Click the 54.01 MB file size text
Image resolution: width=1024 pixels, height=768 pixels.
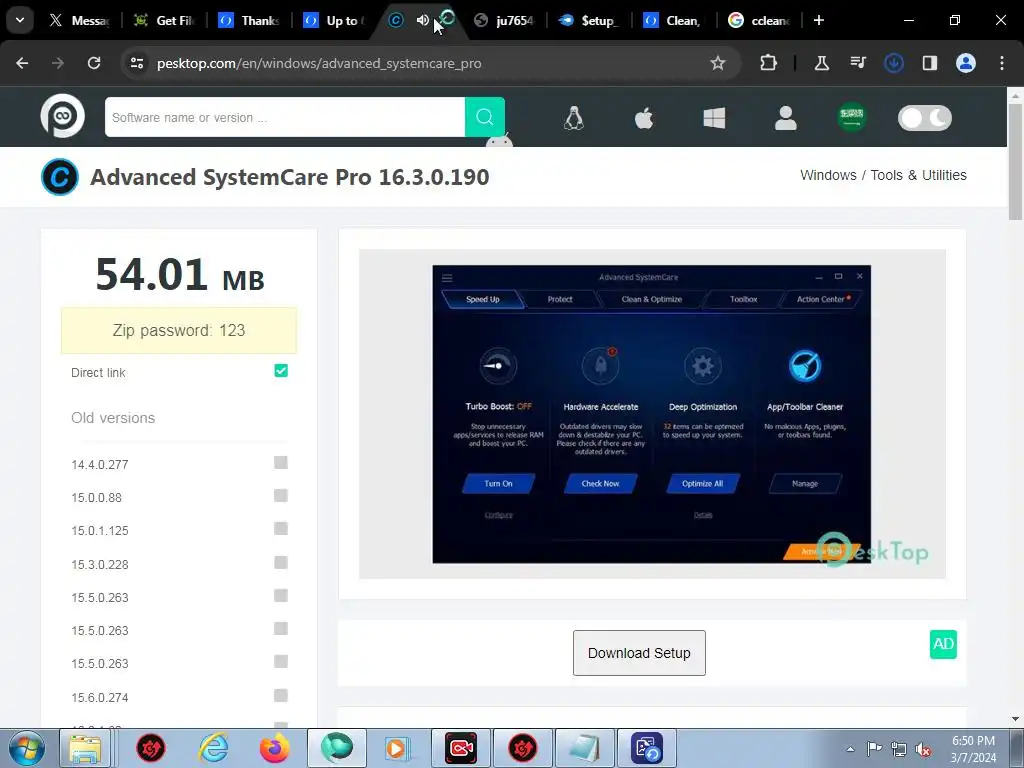coord(180,275)
